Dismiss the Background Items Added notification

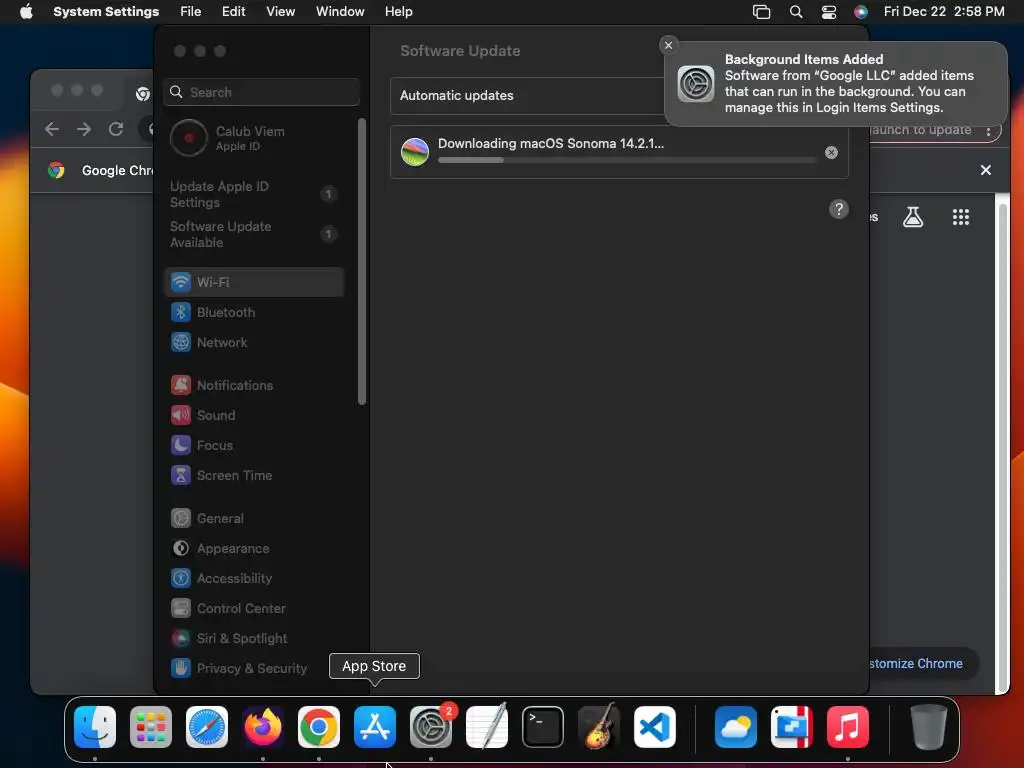668,45
